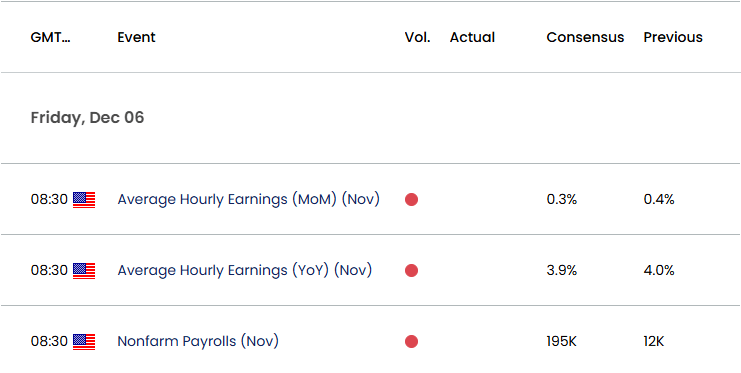Click the GMT time zone column header
Image resolution: width=741 pixels, height=373 pixels.
[x=51, y=37]
